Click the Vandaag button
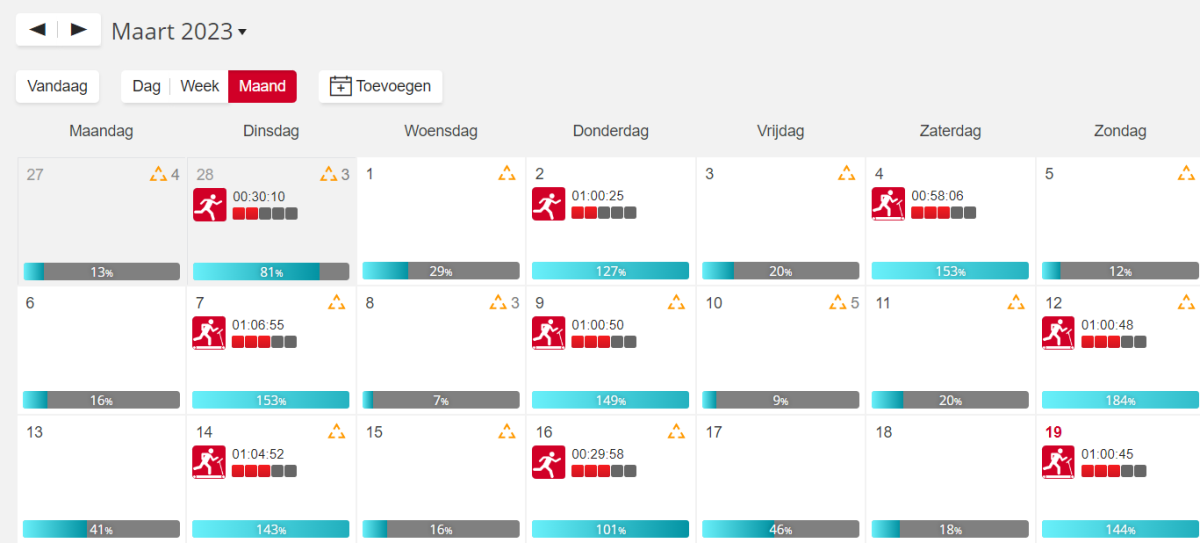The image size is (1200, 543). coord(57,86)
